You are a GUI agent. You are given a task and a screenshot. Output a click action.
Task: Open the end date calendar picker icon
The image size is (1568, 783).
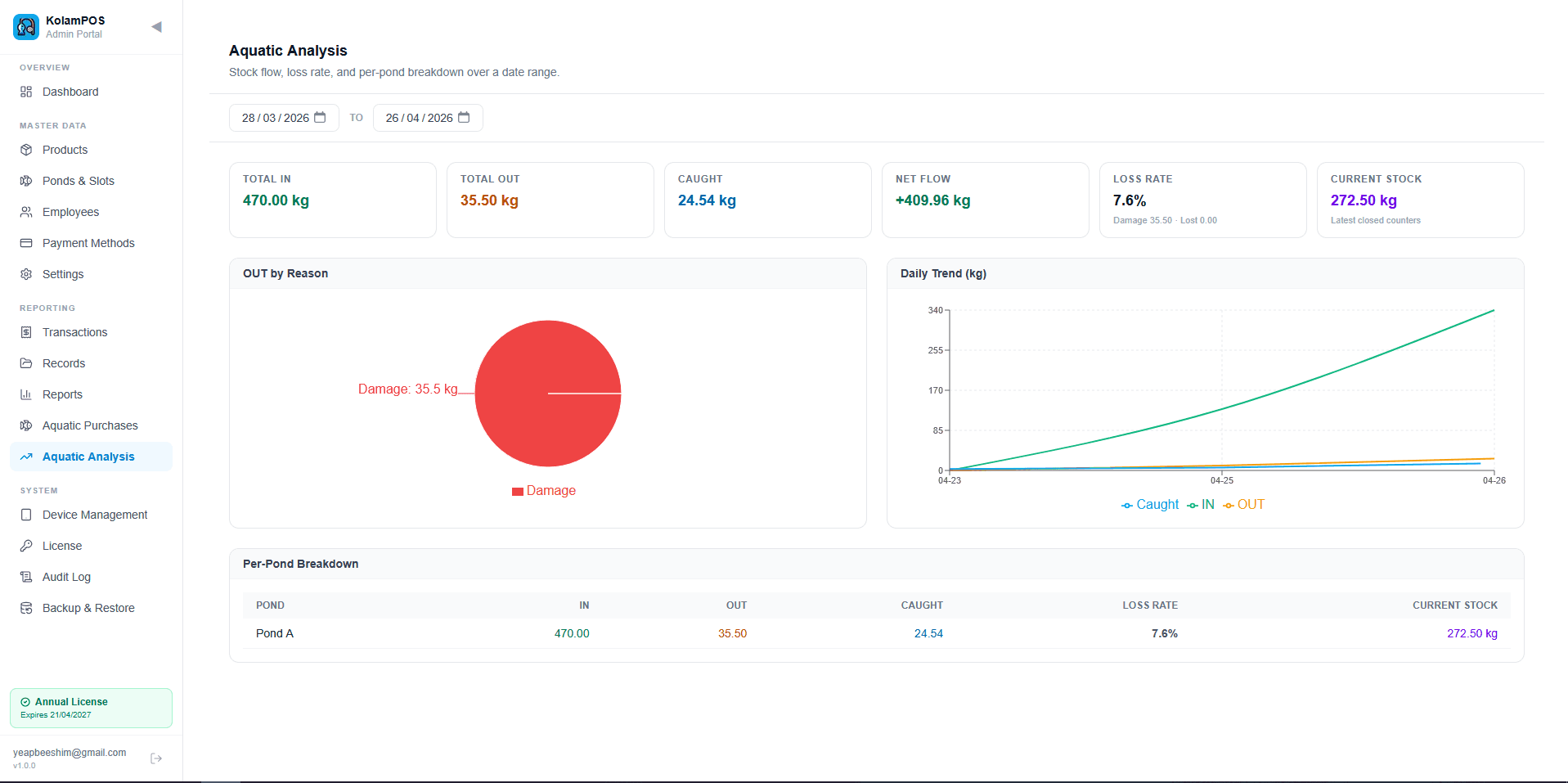(464, 118)
